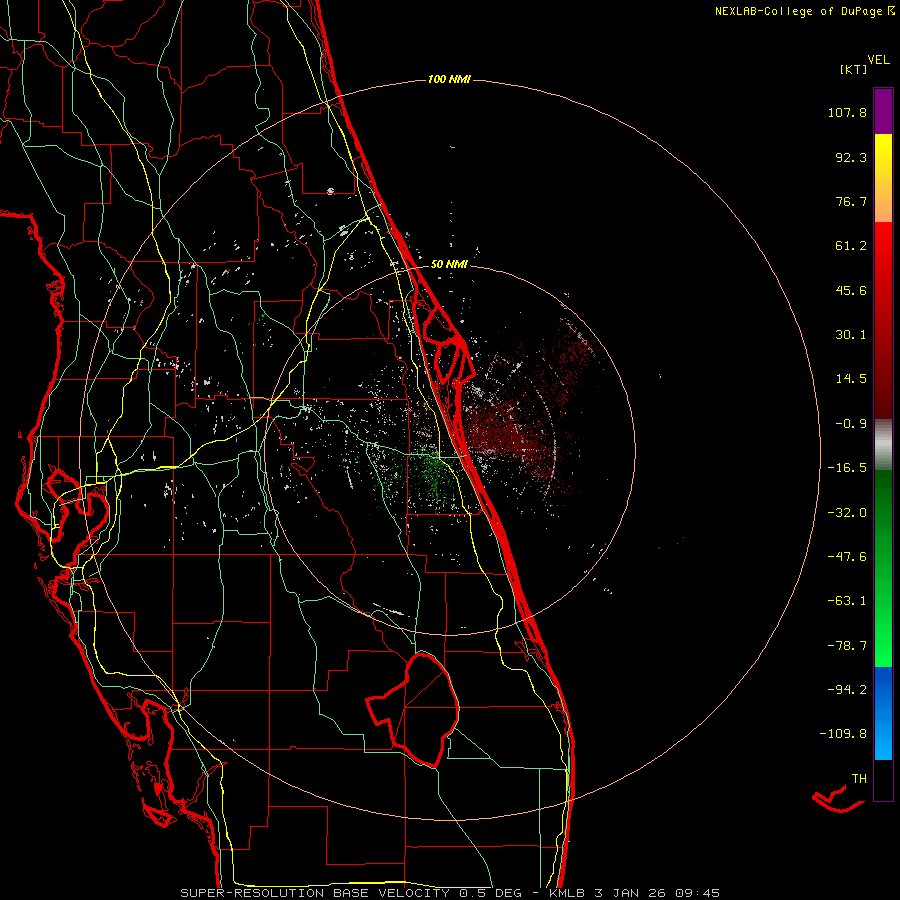Click Lake Okeechobee outline on the map
Image resolution: width=900 pixels, height=900 pixels.
(413, 709)
